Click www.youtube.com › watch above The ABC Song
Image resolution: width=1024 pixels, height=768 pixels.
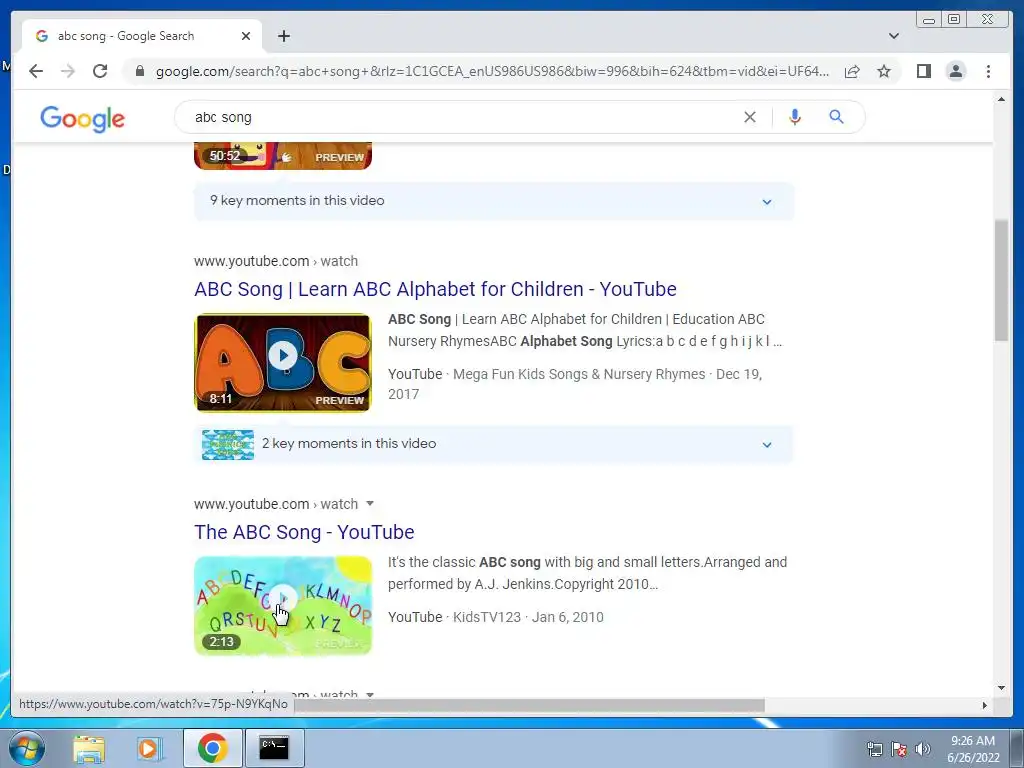(x=276, y=504)
